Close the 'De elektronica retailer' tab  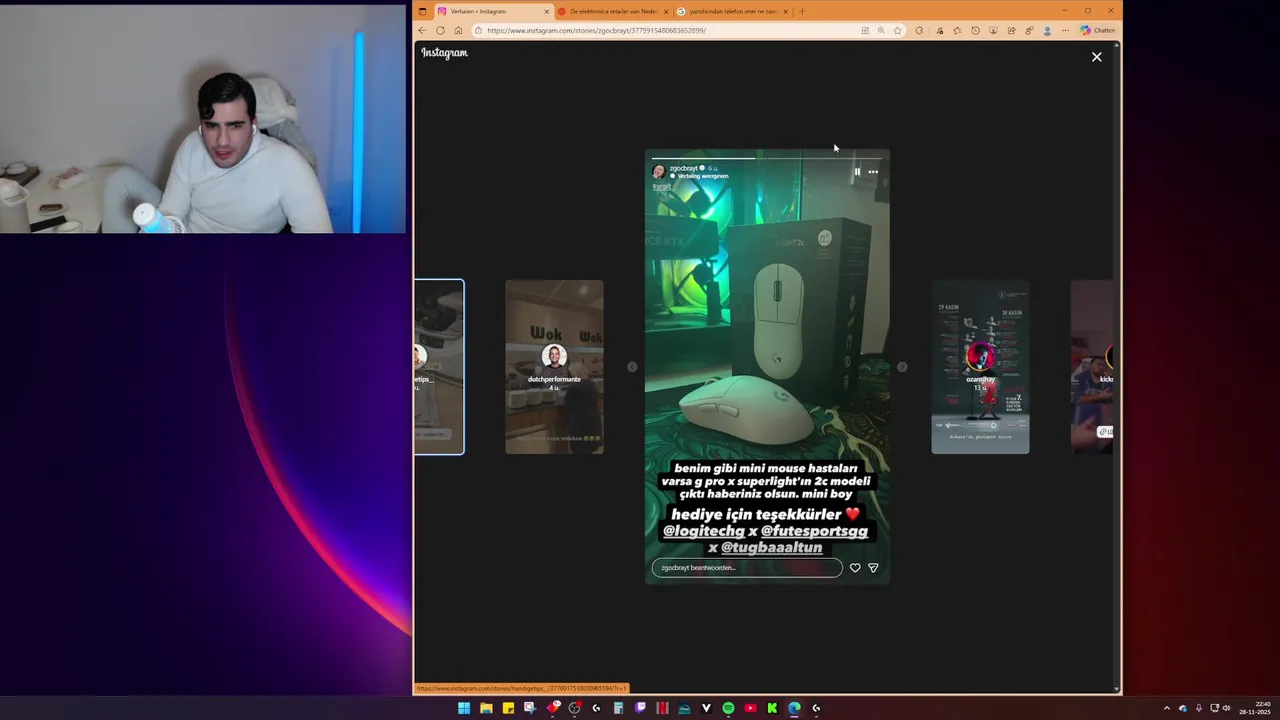(666, 11)
